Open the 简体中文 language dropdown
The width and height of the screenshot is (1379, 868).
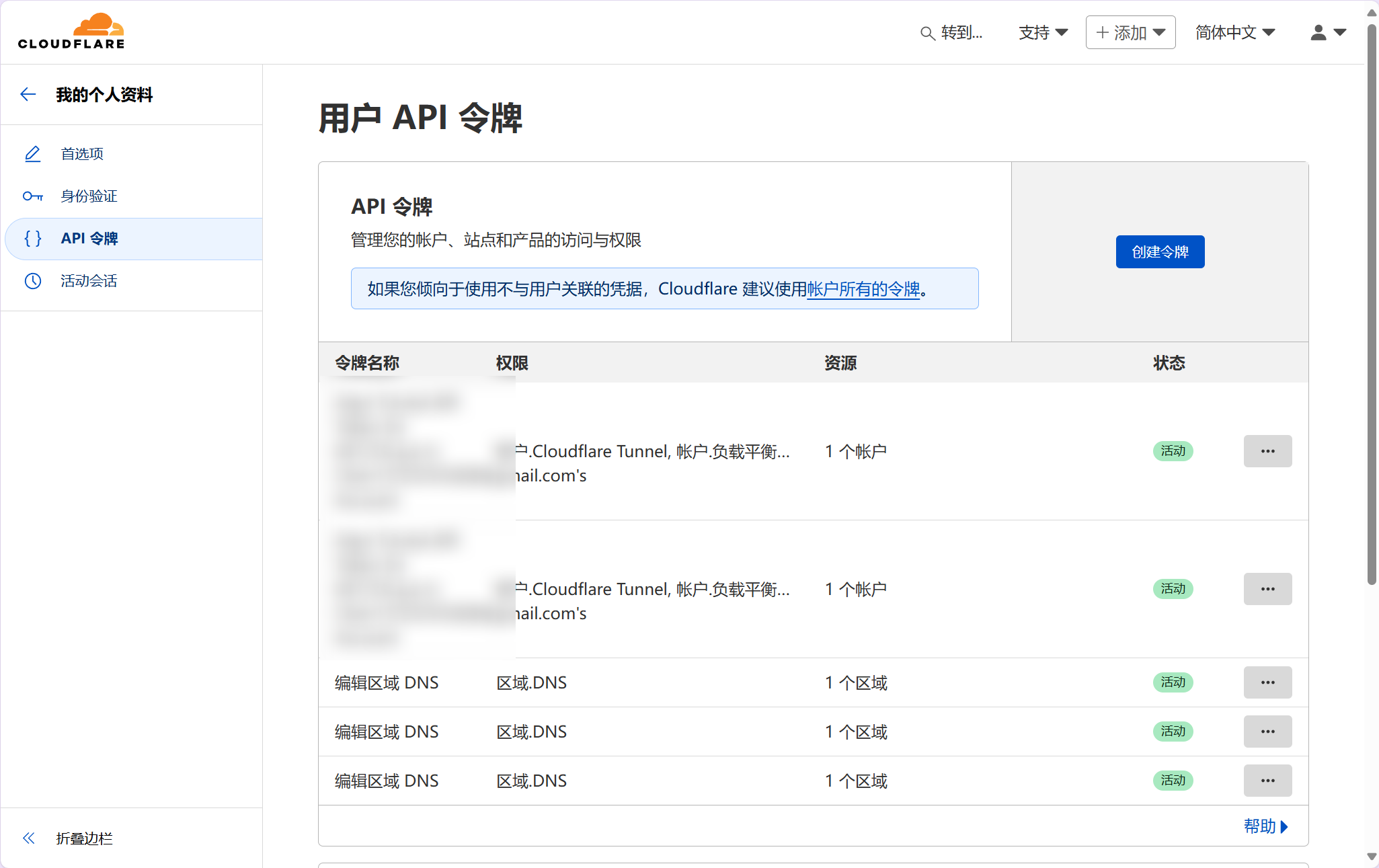[1235, 32]
